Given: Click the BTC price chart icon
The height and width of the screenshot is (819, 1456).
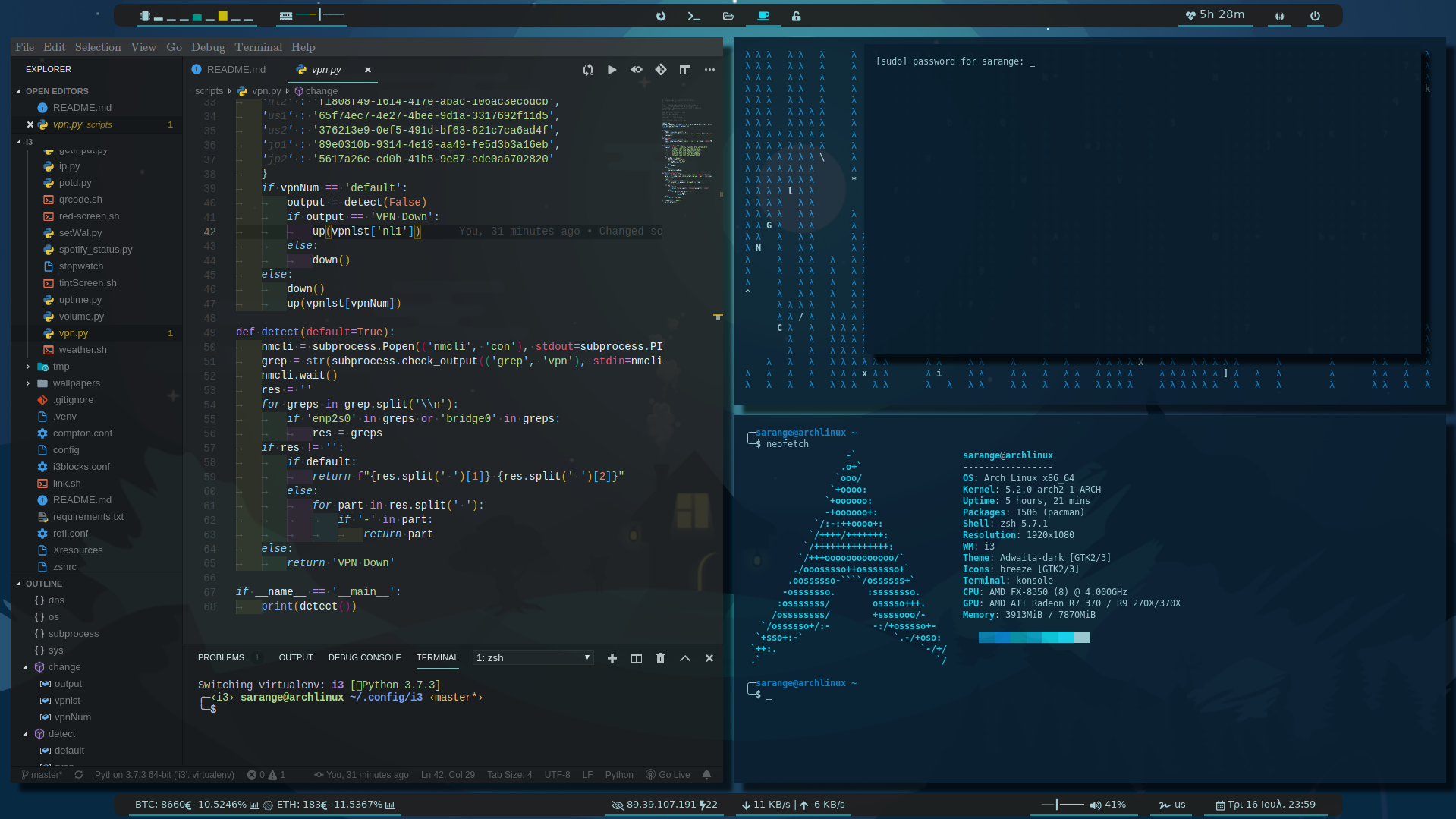Looking at the screenshot, I should coord(254,805).
